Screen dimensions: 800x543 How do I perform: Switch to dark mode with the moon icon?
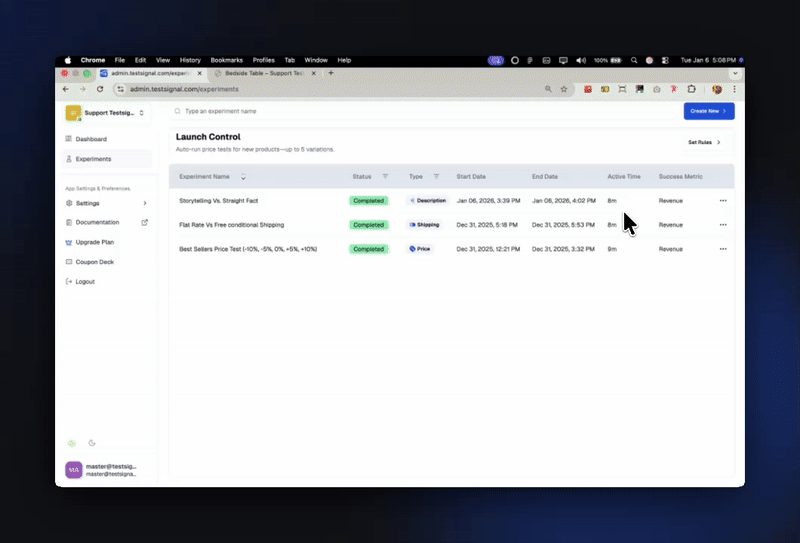tap(92, 443)
